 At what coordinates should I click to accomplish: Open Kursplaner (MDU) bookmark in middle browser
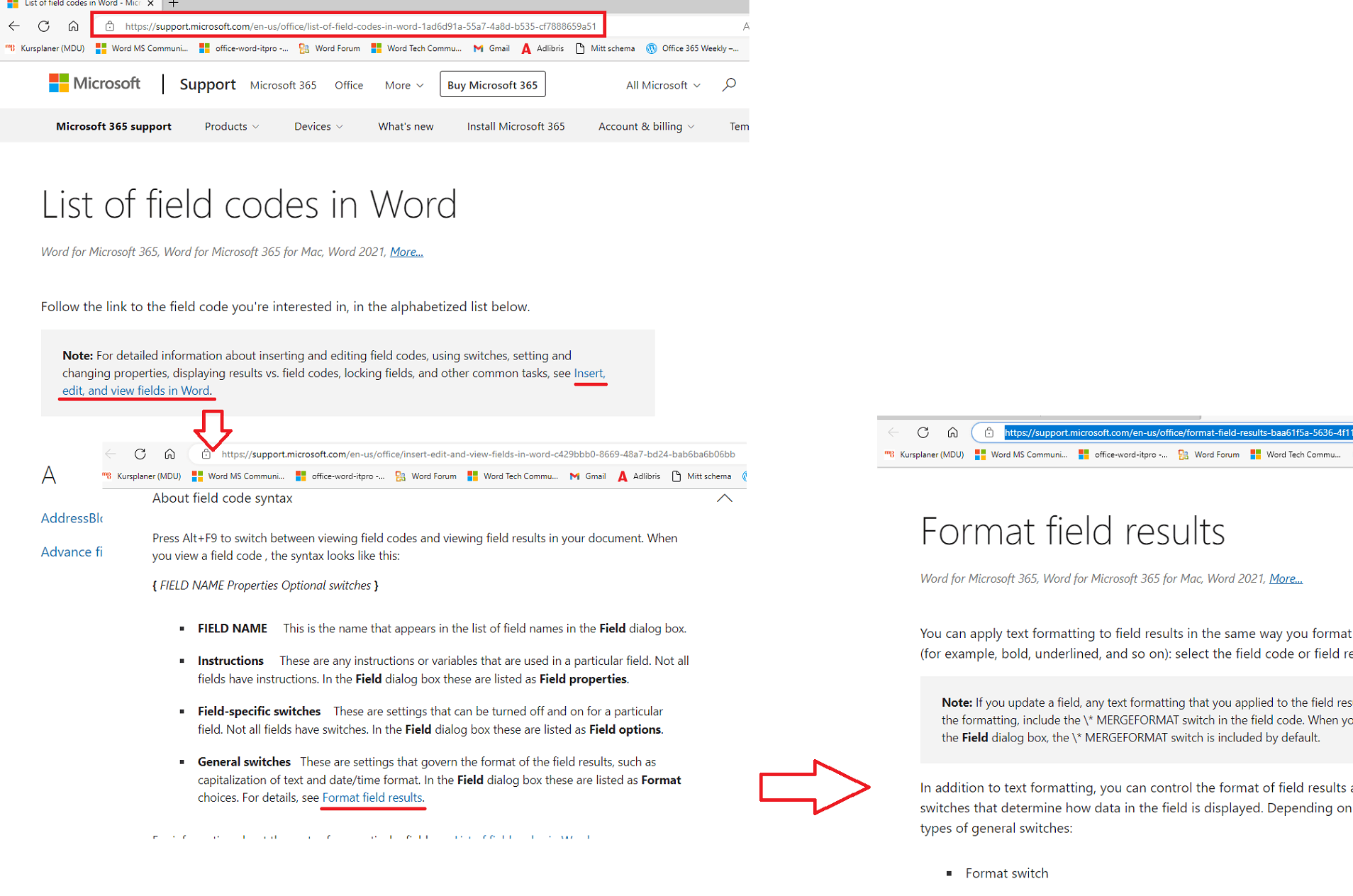click(x=142, y=476)
